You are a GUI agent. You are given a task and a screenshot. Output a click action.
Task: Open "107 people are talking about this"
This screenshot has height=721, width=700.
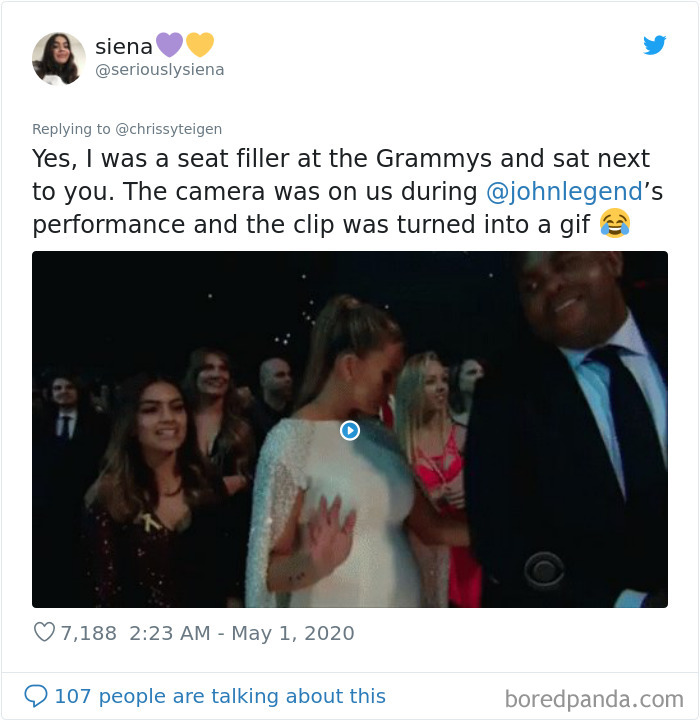pyautogui.click(x=219, y=695)
